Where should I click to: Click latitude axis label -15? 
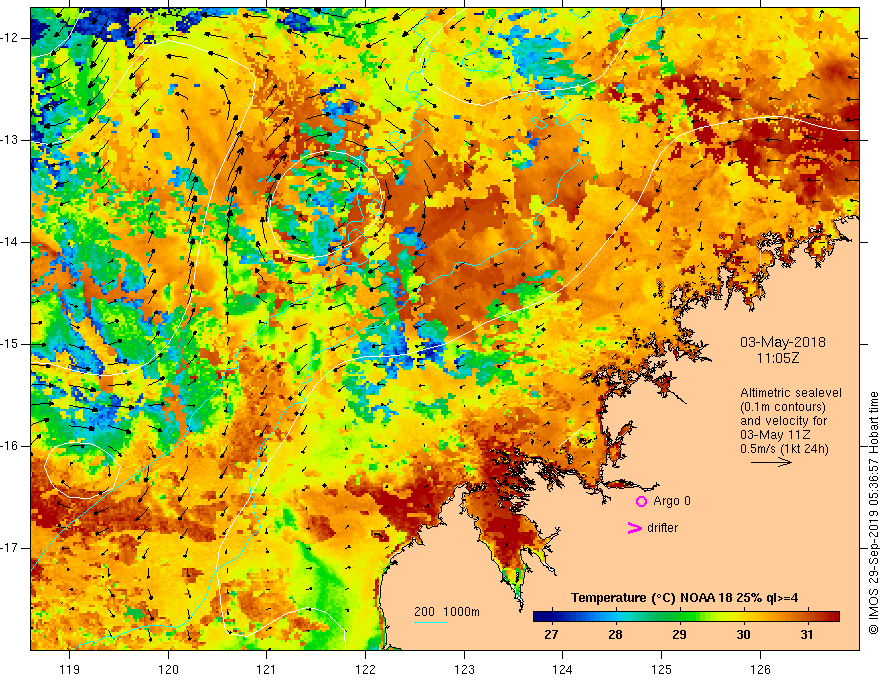point(11,344)
